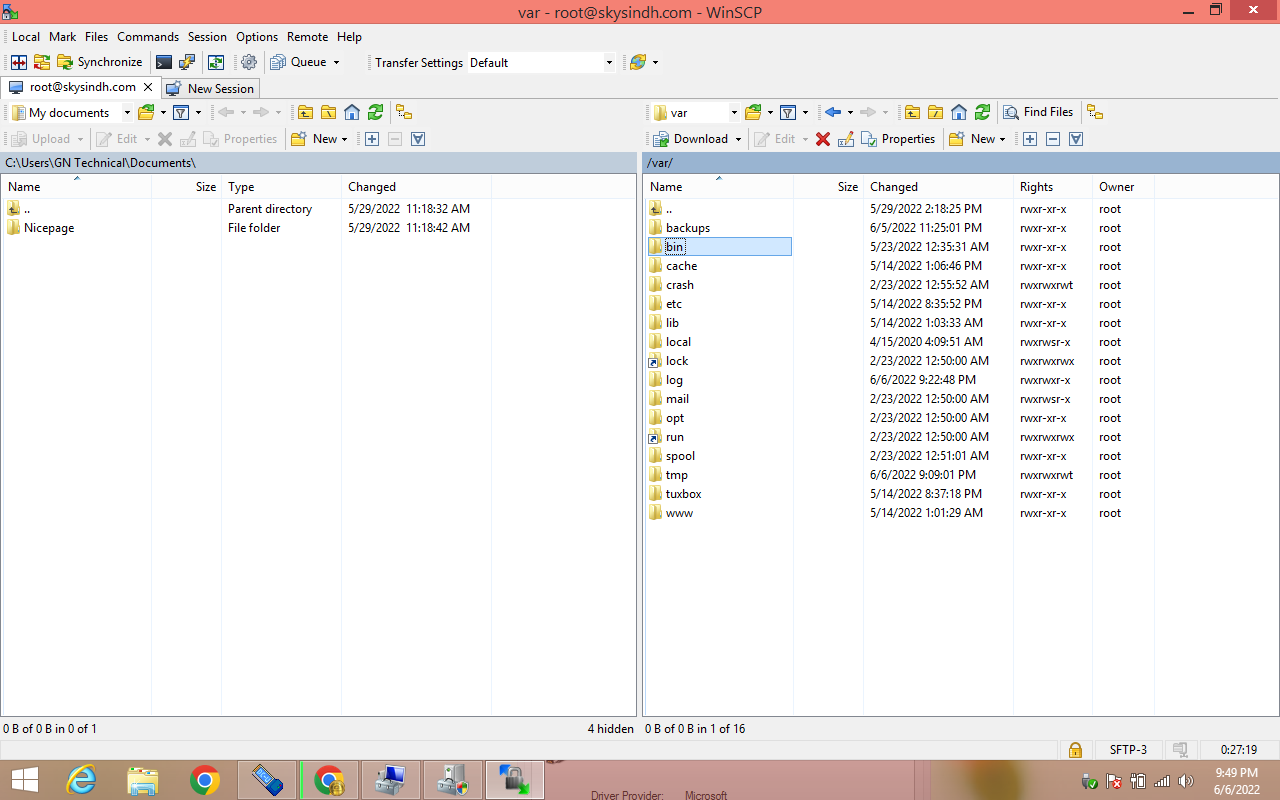Click the local panel filter icon
This screenshot has width=1280, height=800.
(181, 113)
